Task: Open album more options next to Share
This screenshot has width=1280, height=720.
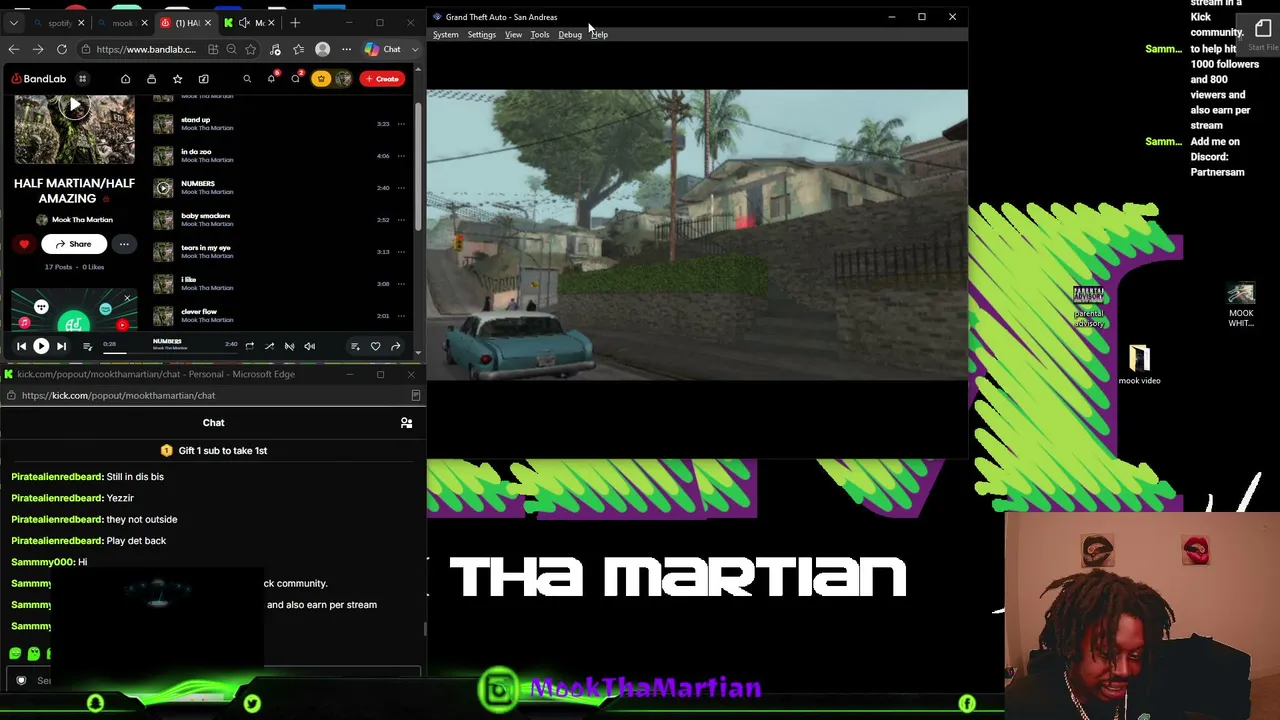Action: (x=124, y=244)
